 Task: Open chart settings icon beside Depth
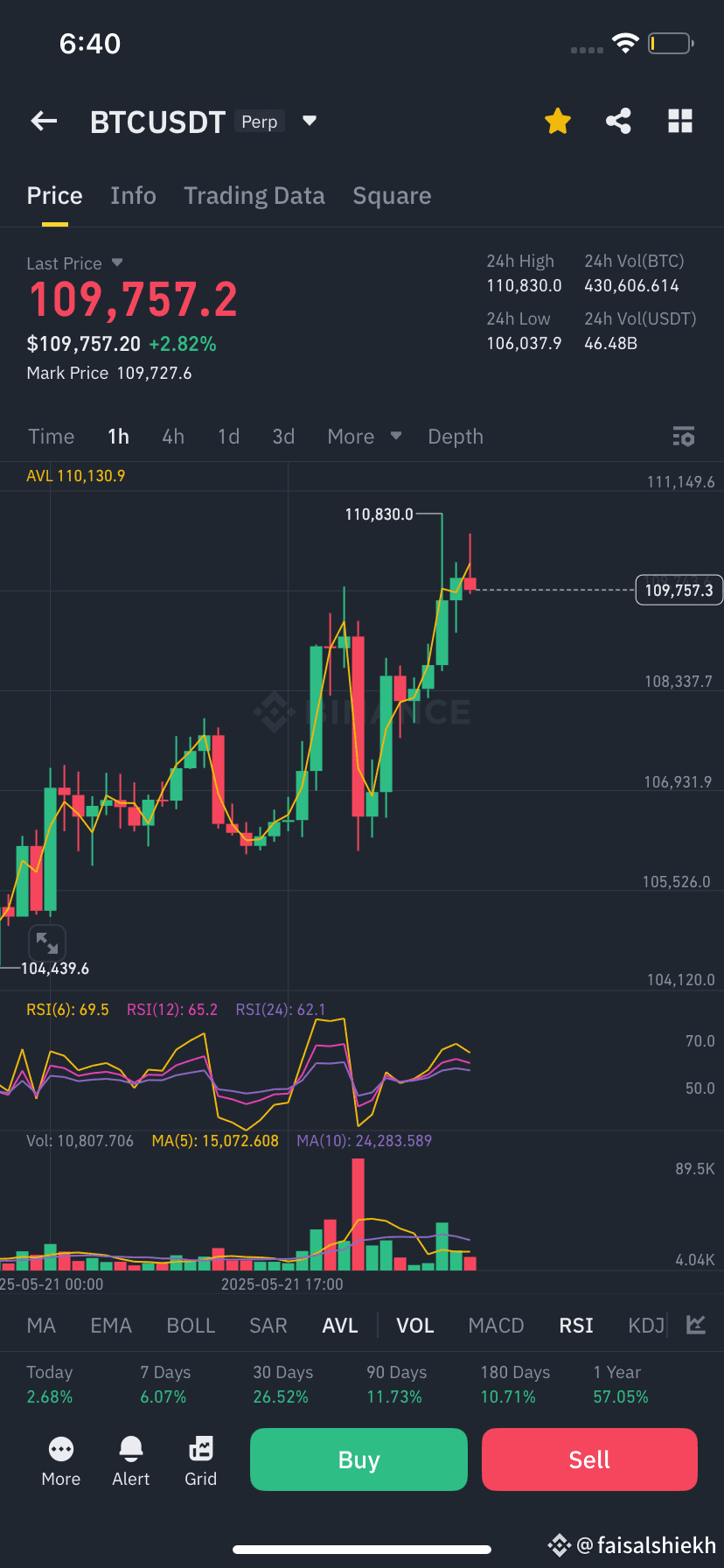click(x=684, y=437)
